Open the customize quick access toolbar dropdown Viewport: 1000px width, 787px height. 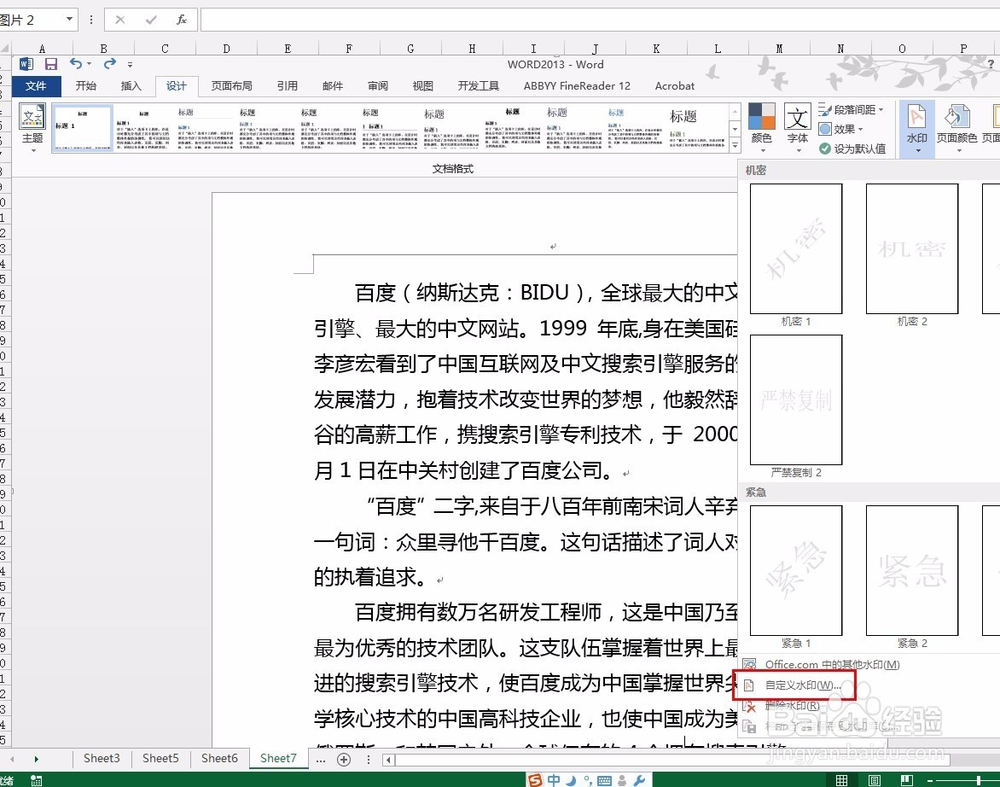point(130,64)
